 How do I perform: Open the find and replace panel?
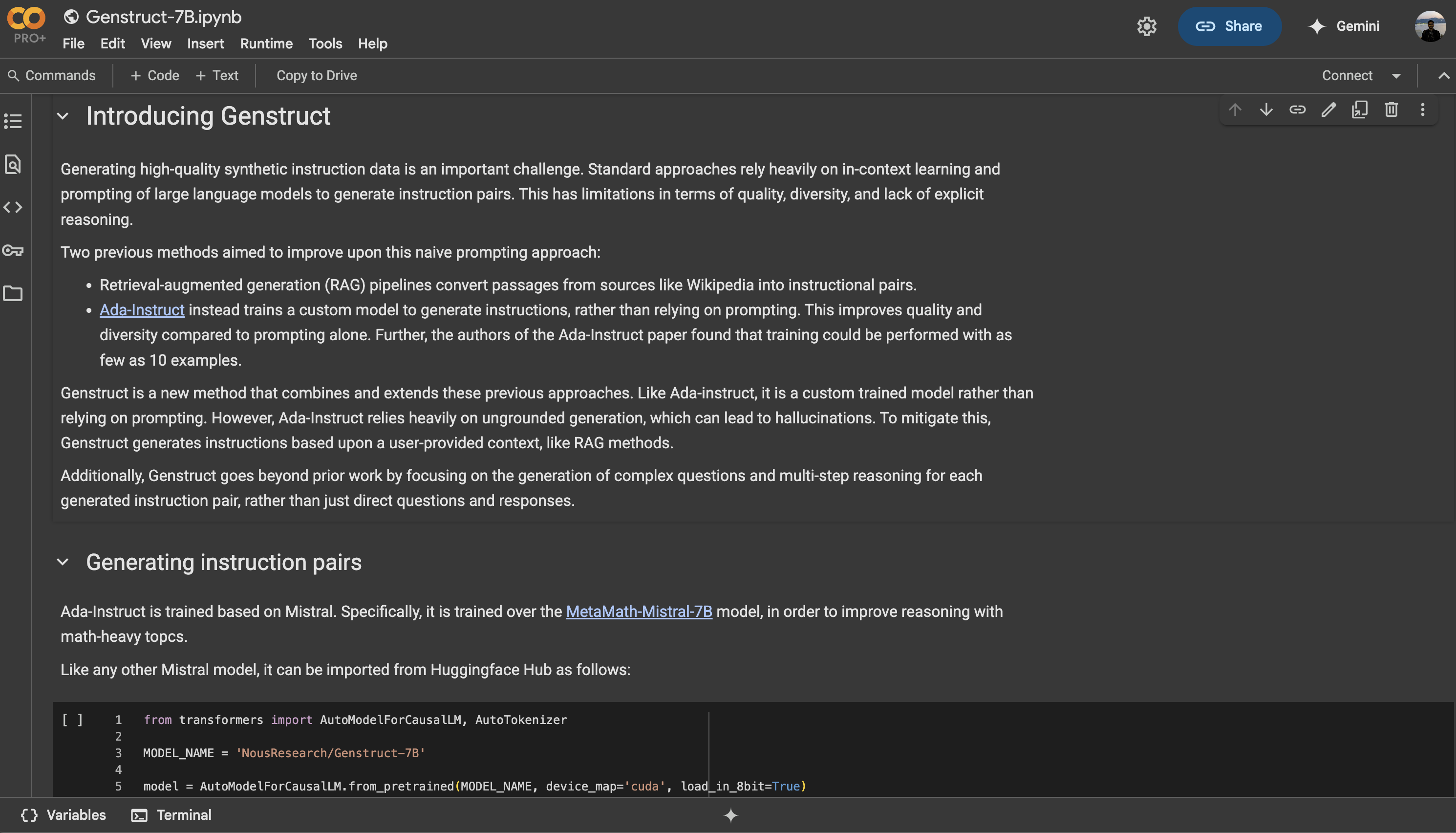(x=13, y=164)
